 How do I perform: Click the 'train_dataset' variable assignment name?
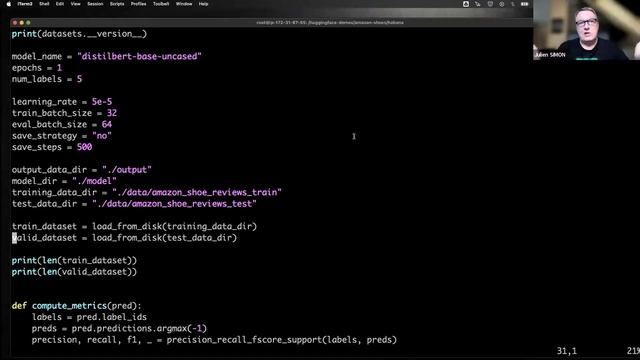(x=44, y=227)
